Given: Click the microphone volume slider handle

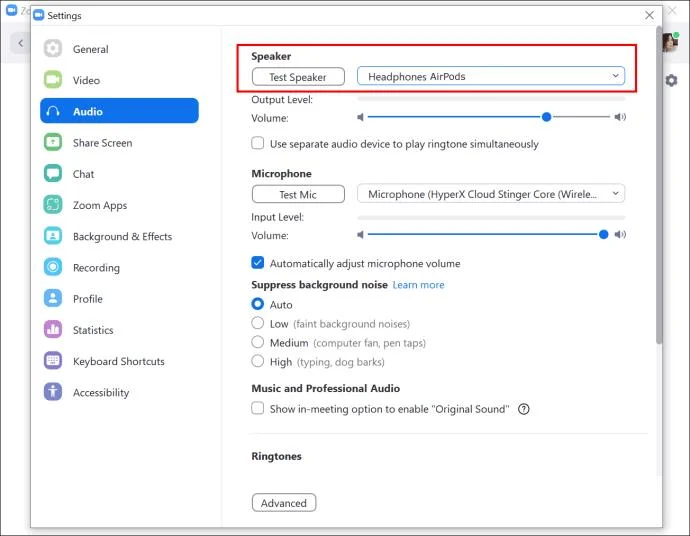Looking at the screenshot, I should coord(603,235).
